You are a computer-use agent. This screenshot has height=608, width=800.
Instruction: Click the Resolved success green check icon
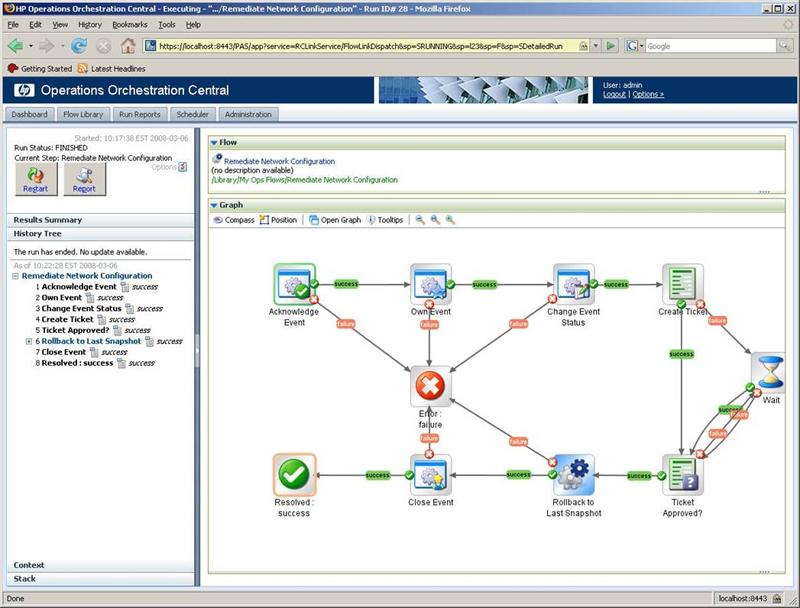pyautogui.click(x=294, y=475)
